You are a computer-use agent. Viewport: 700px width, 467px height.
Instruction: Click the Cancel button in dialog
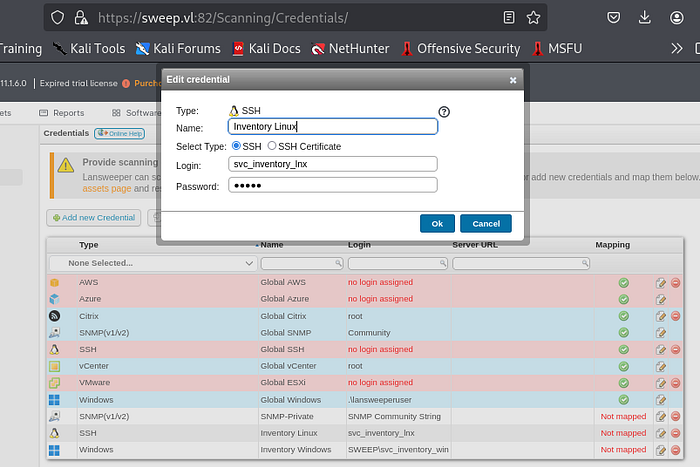click(486, 223)
